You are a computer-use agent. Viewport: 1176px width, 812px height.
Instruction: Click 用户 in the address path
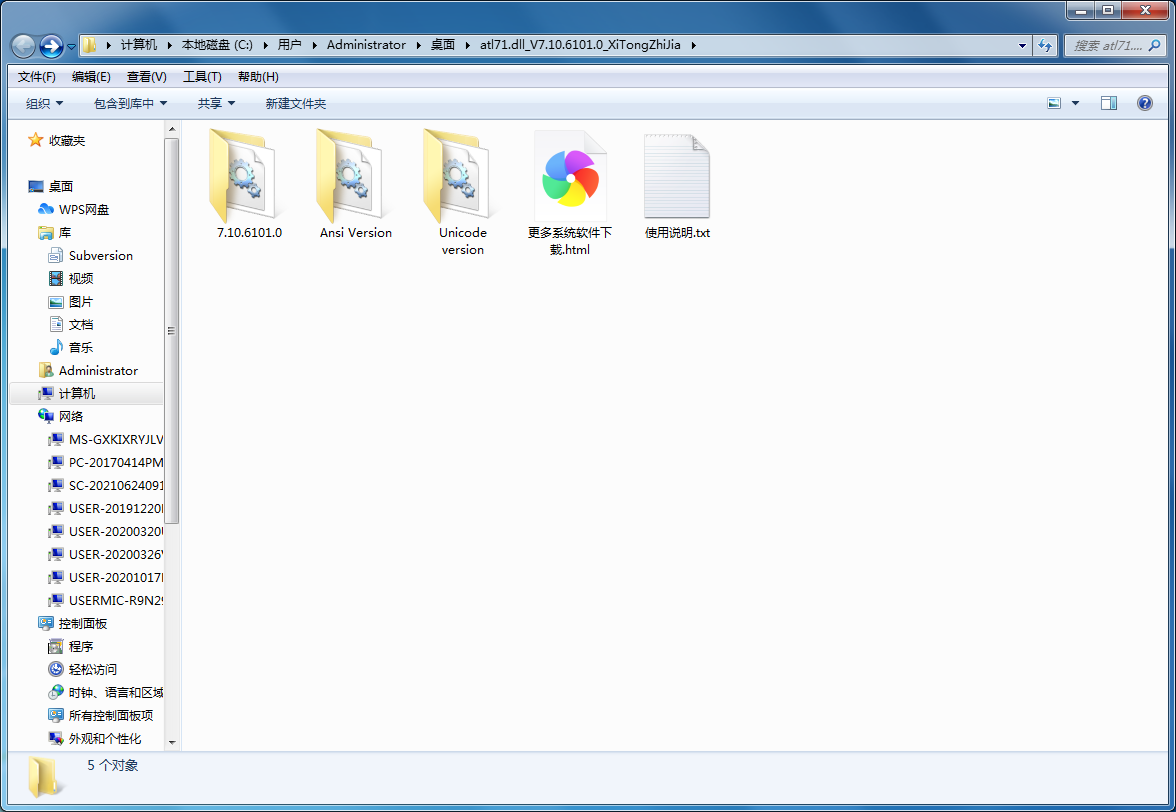(290, 45)
